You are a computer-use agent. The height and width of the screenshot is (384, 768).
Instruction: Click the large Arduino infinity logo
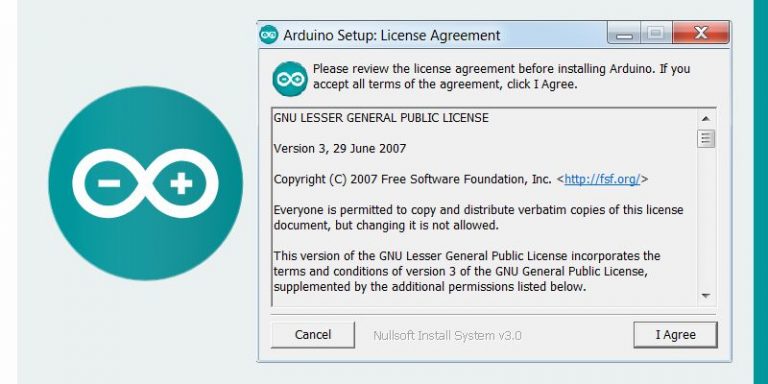145,183
